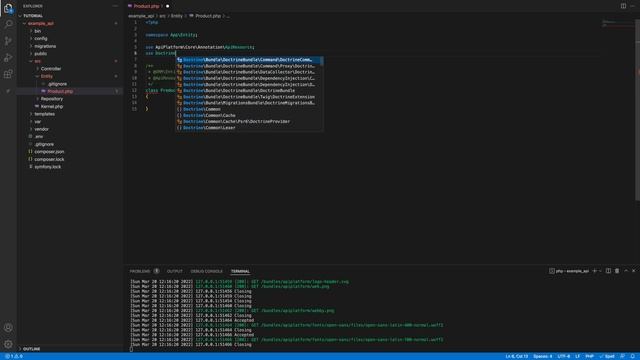The height and width of the screenshot is (360, 640).
Task: Open the Explorer view in activity bar
Action: (8, 8)
